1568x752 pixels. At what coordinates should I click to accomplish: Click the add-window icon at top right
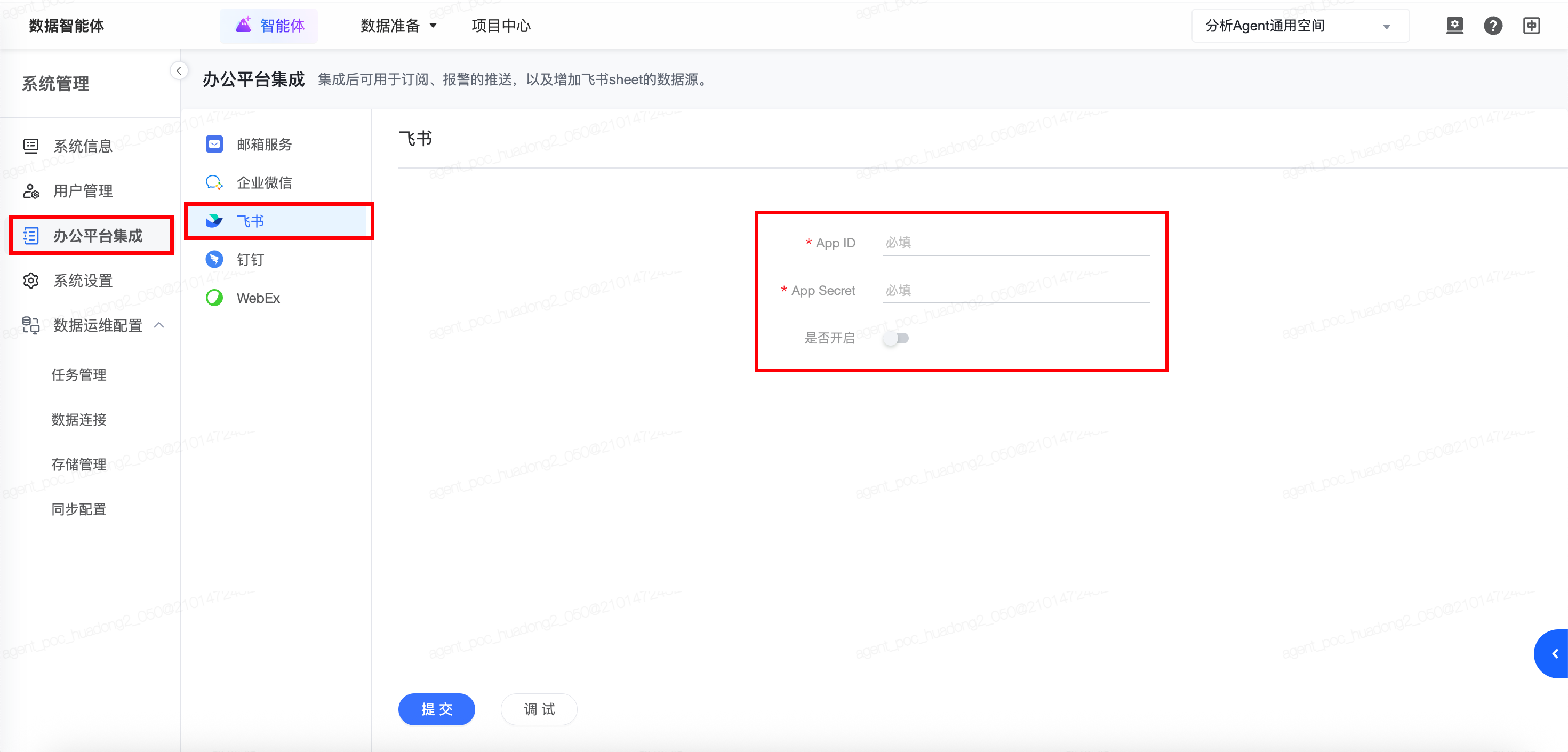pos(1531,26)
